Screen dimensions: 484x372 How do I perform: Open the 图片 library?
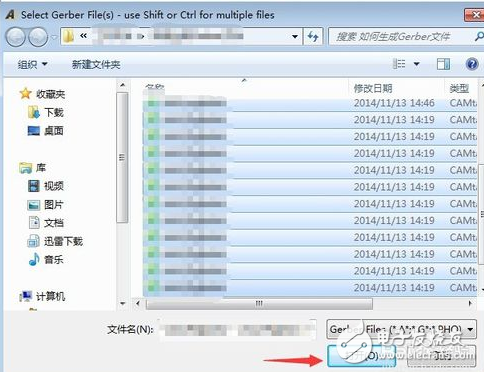[x=54, y=204]
